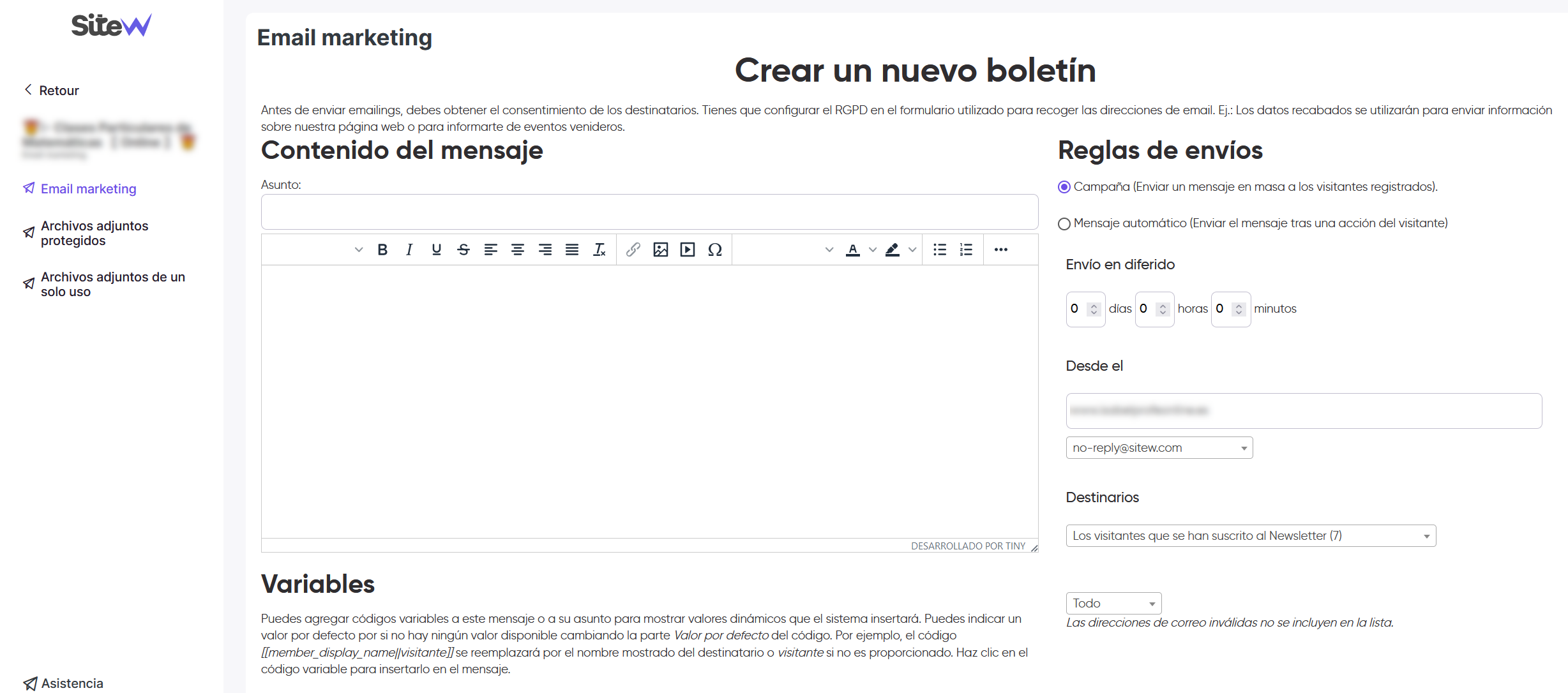The height and width of the screenshot is (693, 1568).
Task: Click the Desde el sender name field
Action: (x=1304, y=411)
